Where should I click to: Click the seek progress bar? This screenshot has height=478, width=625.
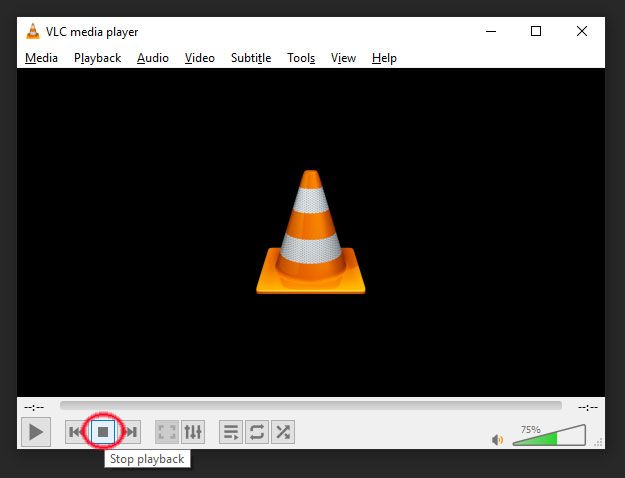point(311,406)
